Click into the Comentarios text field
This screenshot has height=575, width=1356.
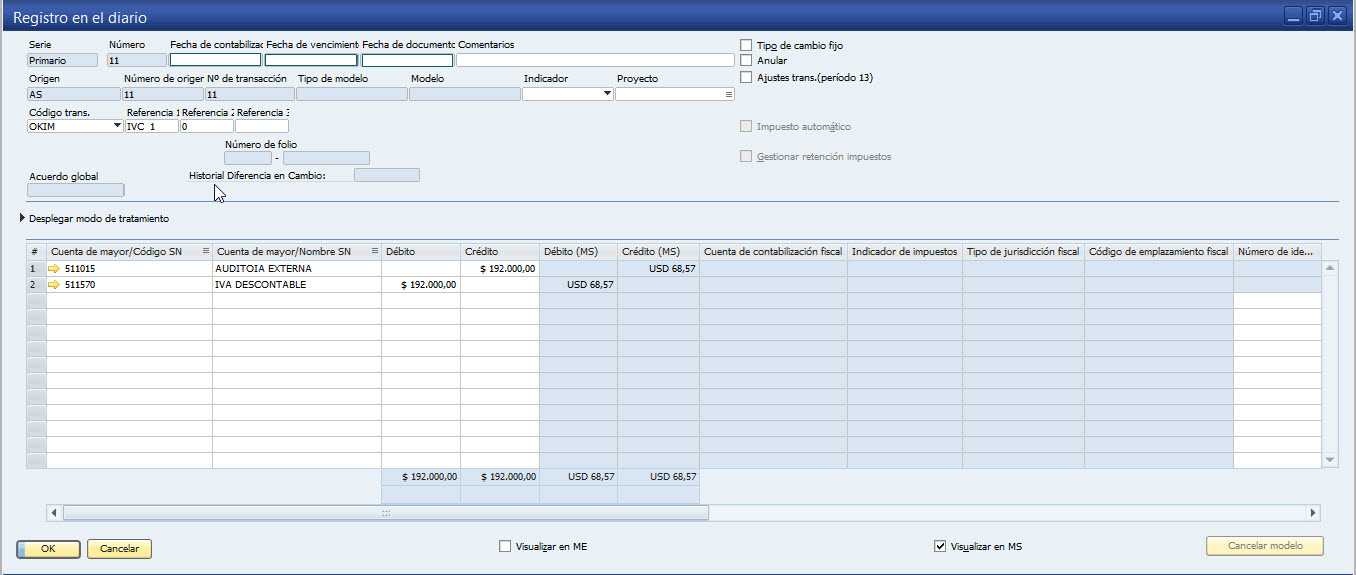594,60
